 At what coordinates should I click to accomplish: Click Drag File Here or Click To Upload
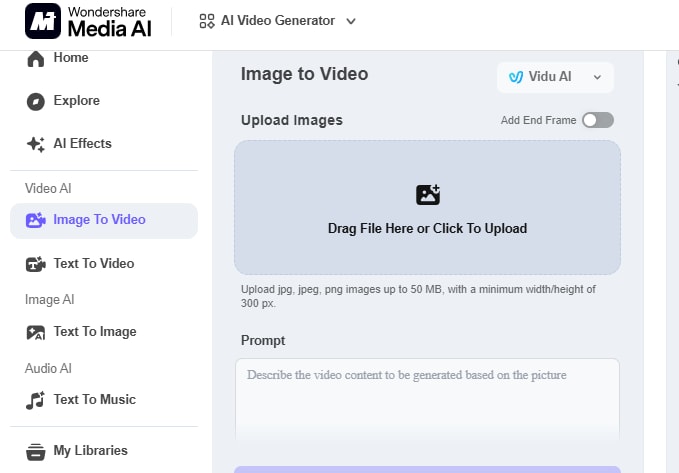pyautogui.click(x=427, y=228)
